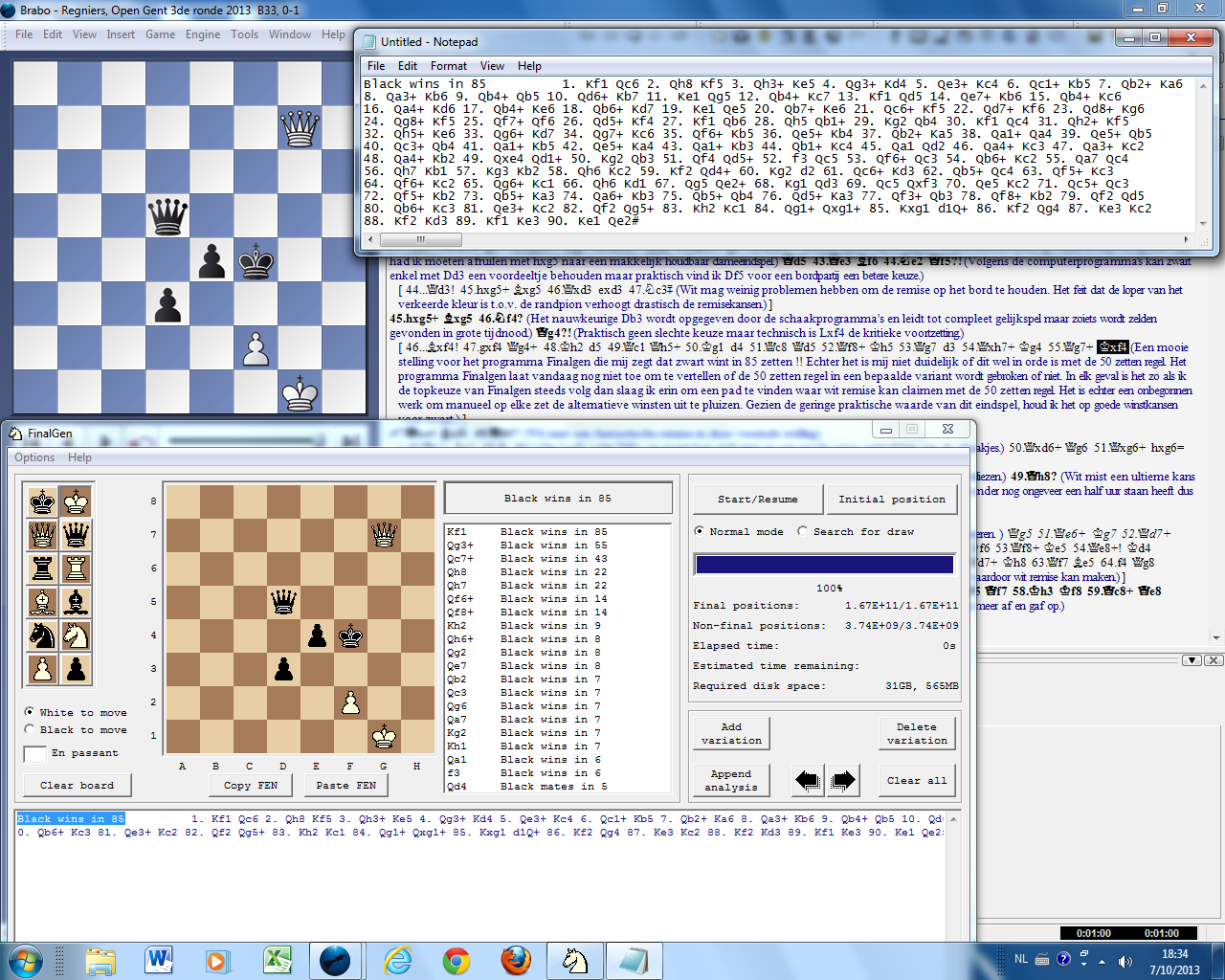Click the Initial position button
1225x980 pixels.
tap(892, 499)
